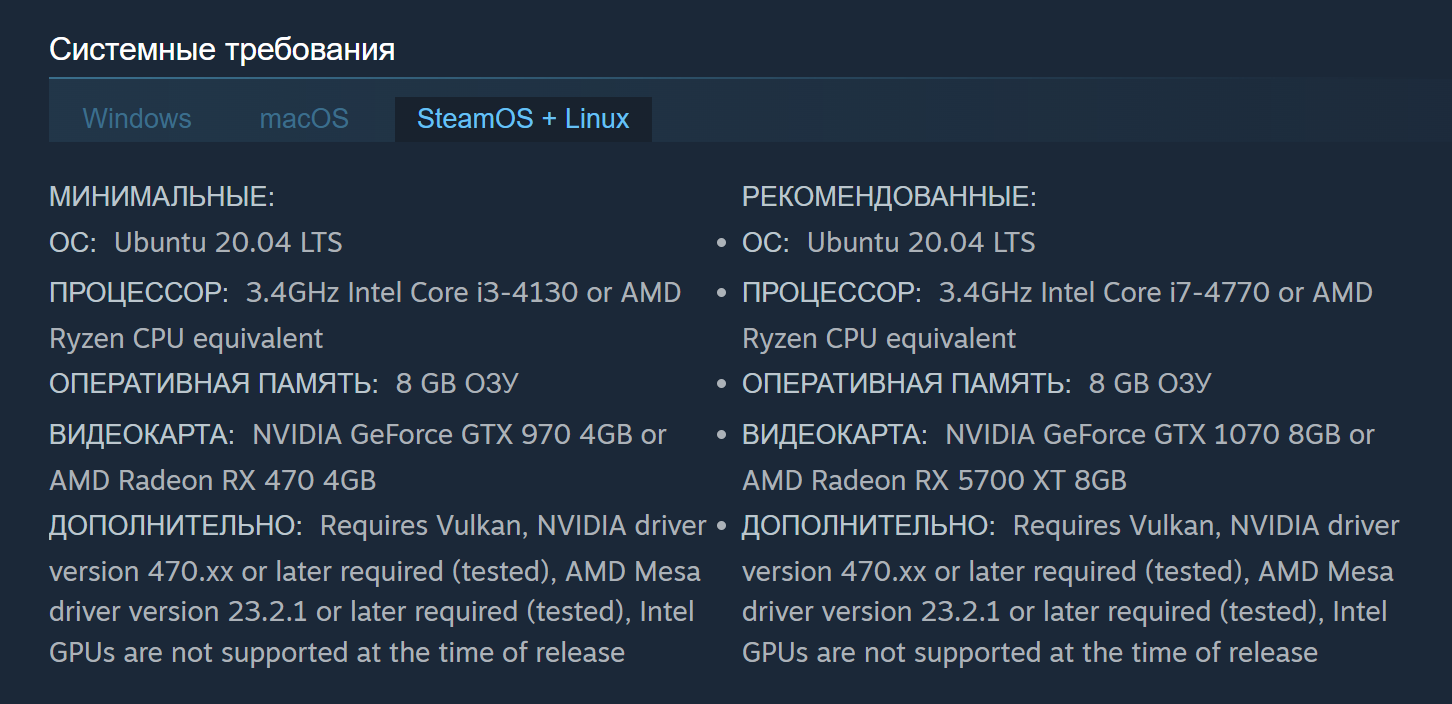
Task: Click the Системные требования heading
Action: 222,49
